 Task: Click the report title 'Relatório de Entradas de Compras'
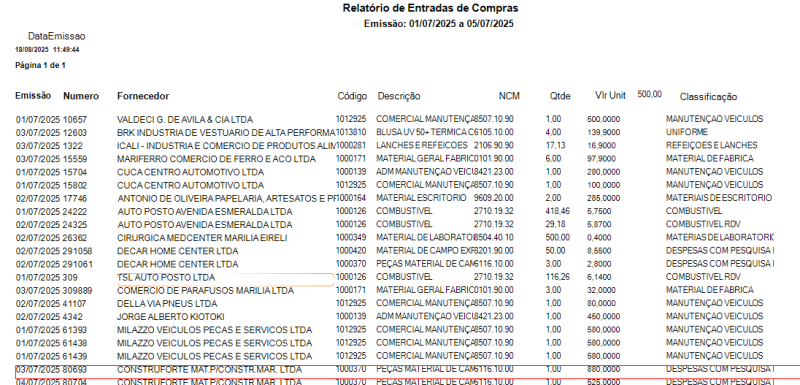pyautogui.click(x=430, y=8)
